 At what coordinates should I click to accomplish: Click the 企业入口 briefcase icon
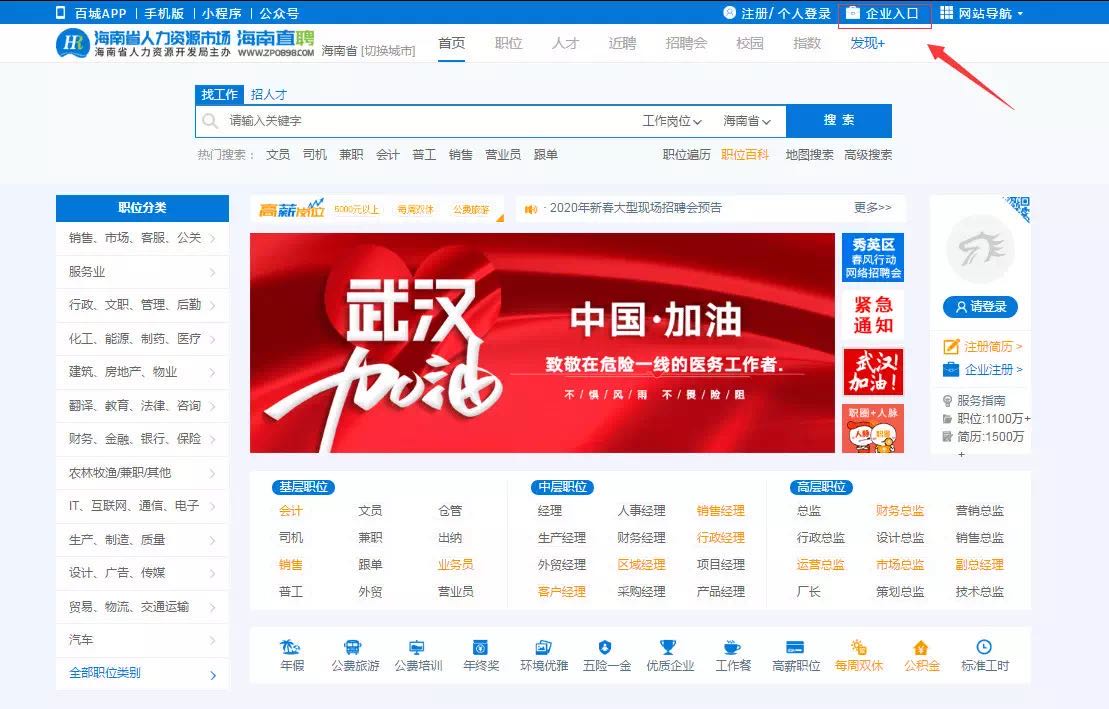[x=853, y=14]
